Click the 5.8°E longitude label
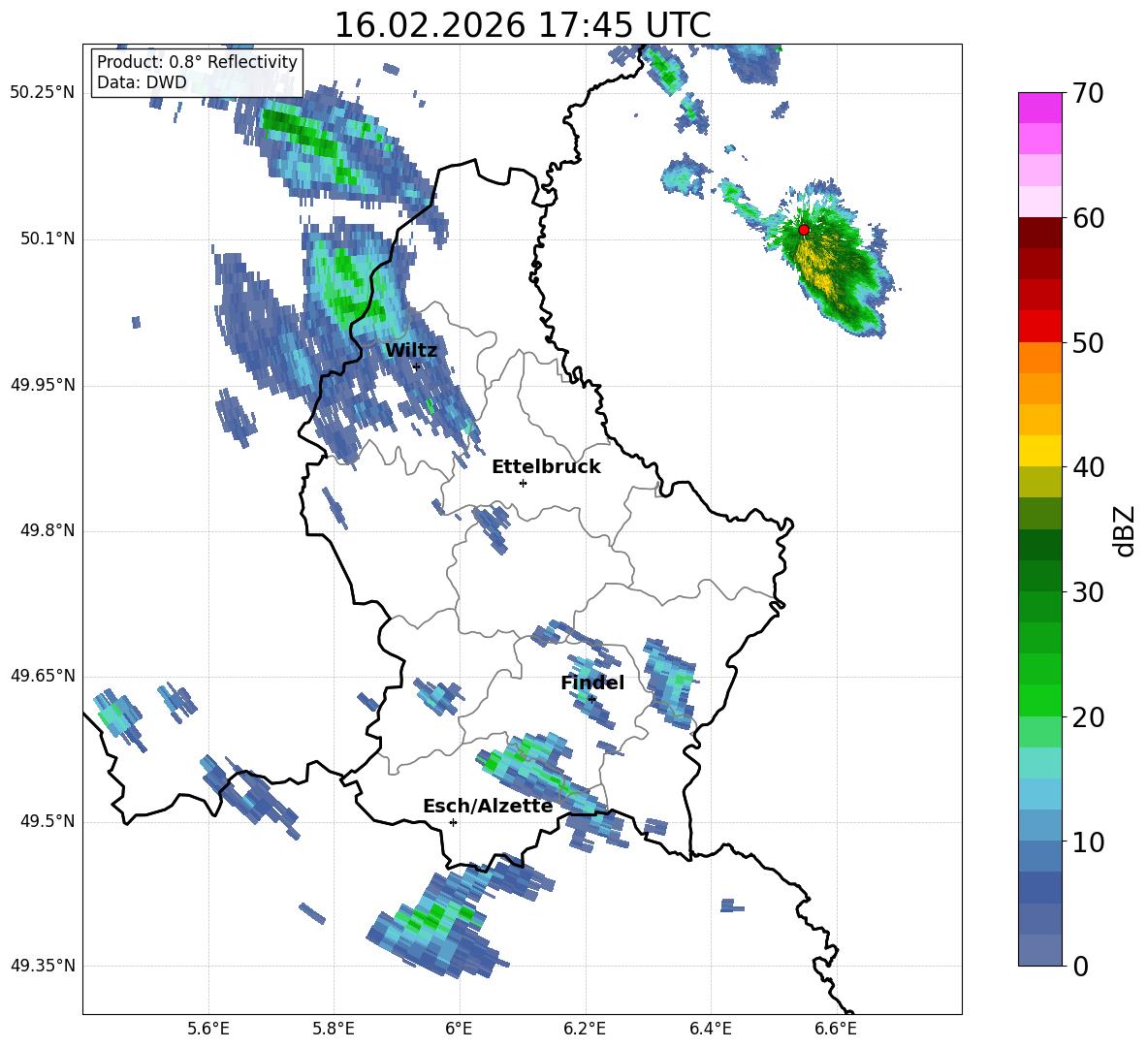The height and width of the screenshot is (1048, 1148). (x=334, y=1029)
